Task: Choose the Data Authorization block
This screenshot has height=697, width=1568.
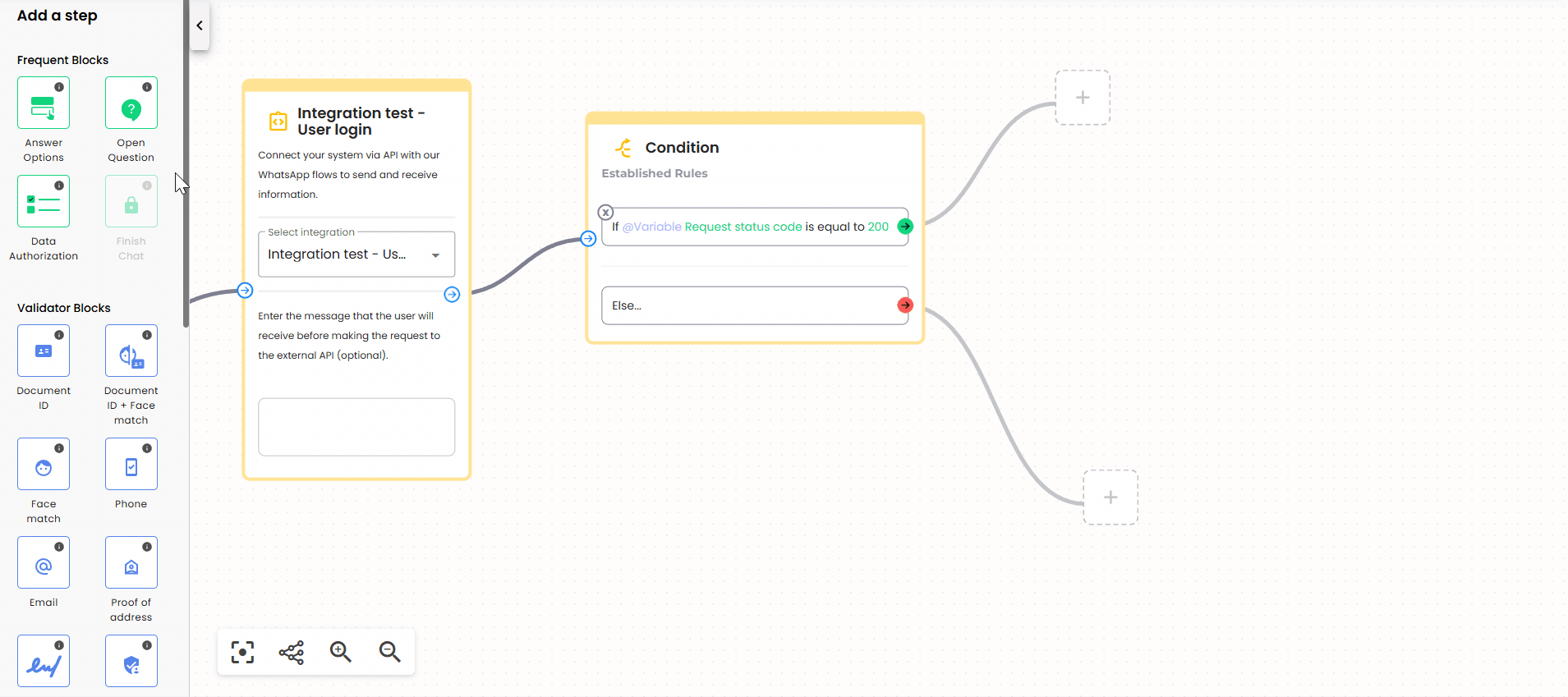Action: coord(44,202)
